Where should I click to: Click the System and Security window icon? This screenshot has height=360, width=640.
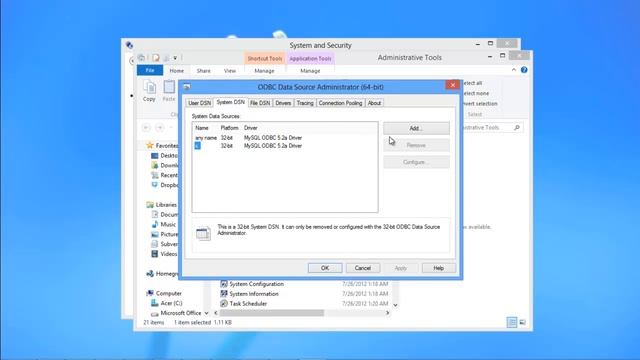[129, 45]
